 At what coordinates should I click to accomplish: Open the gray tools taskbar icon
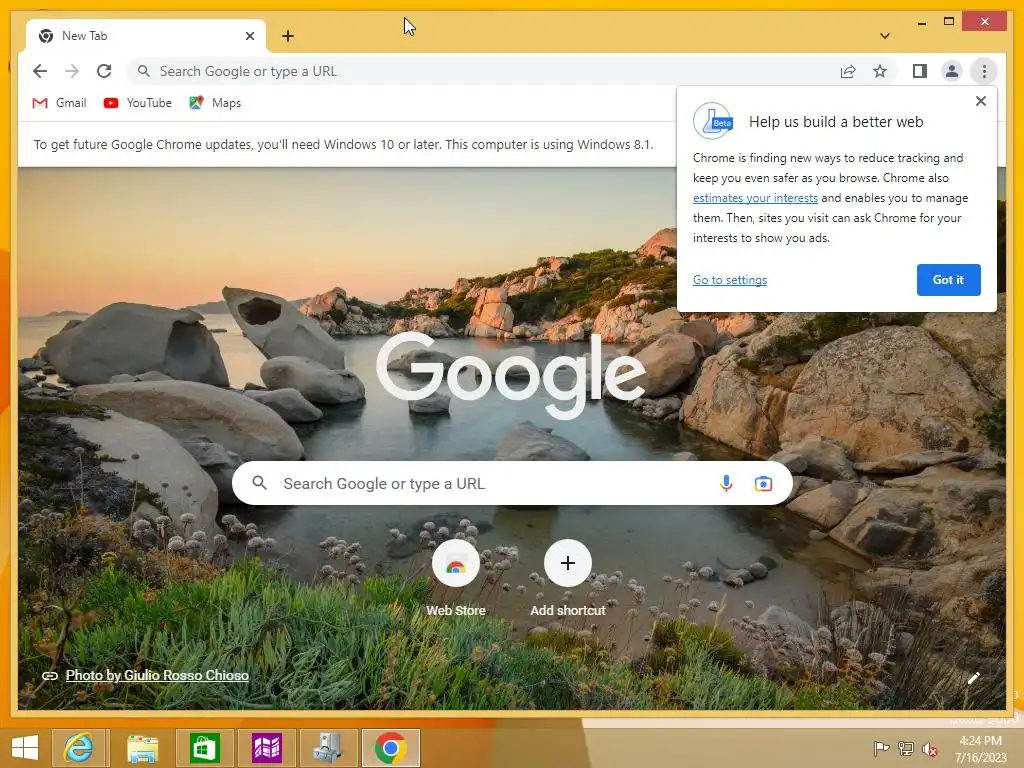point(328,748)
